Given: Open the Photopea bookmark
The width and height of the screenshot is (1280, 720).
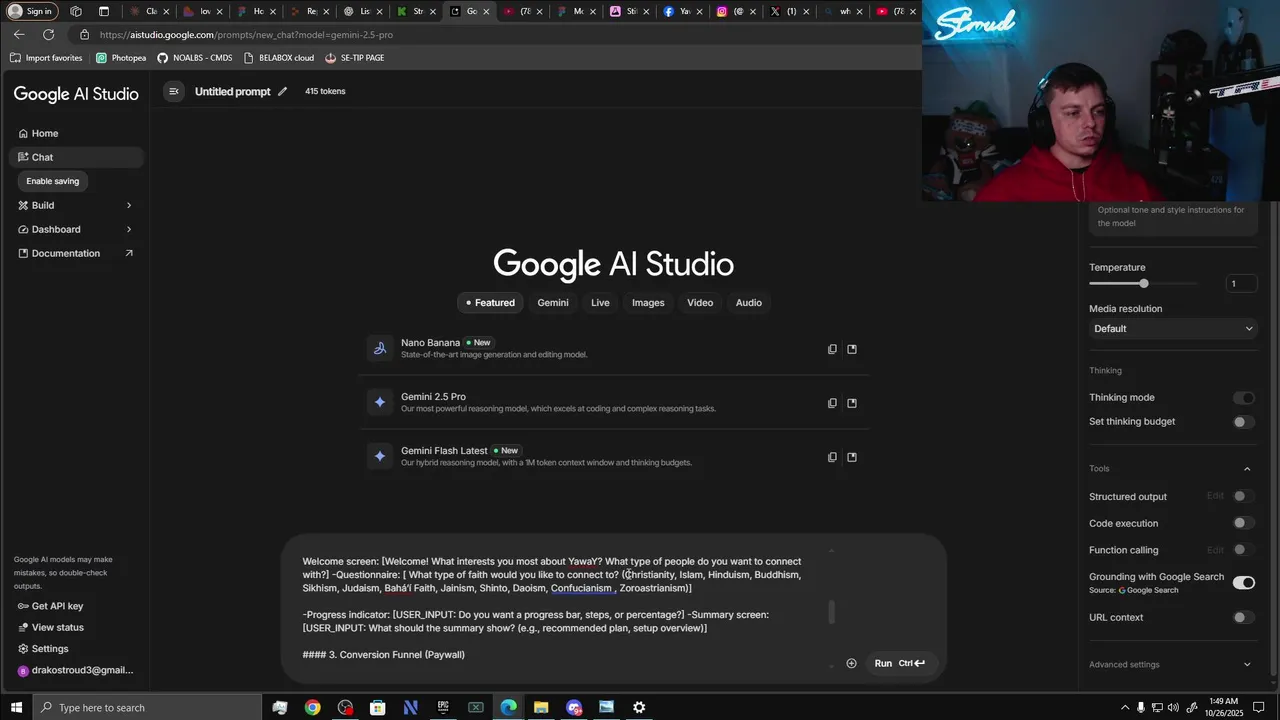Looking at the screenshot, I should coord(120,58).
